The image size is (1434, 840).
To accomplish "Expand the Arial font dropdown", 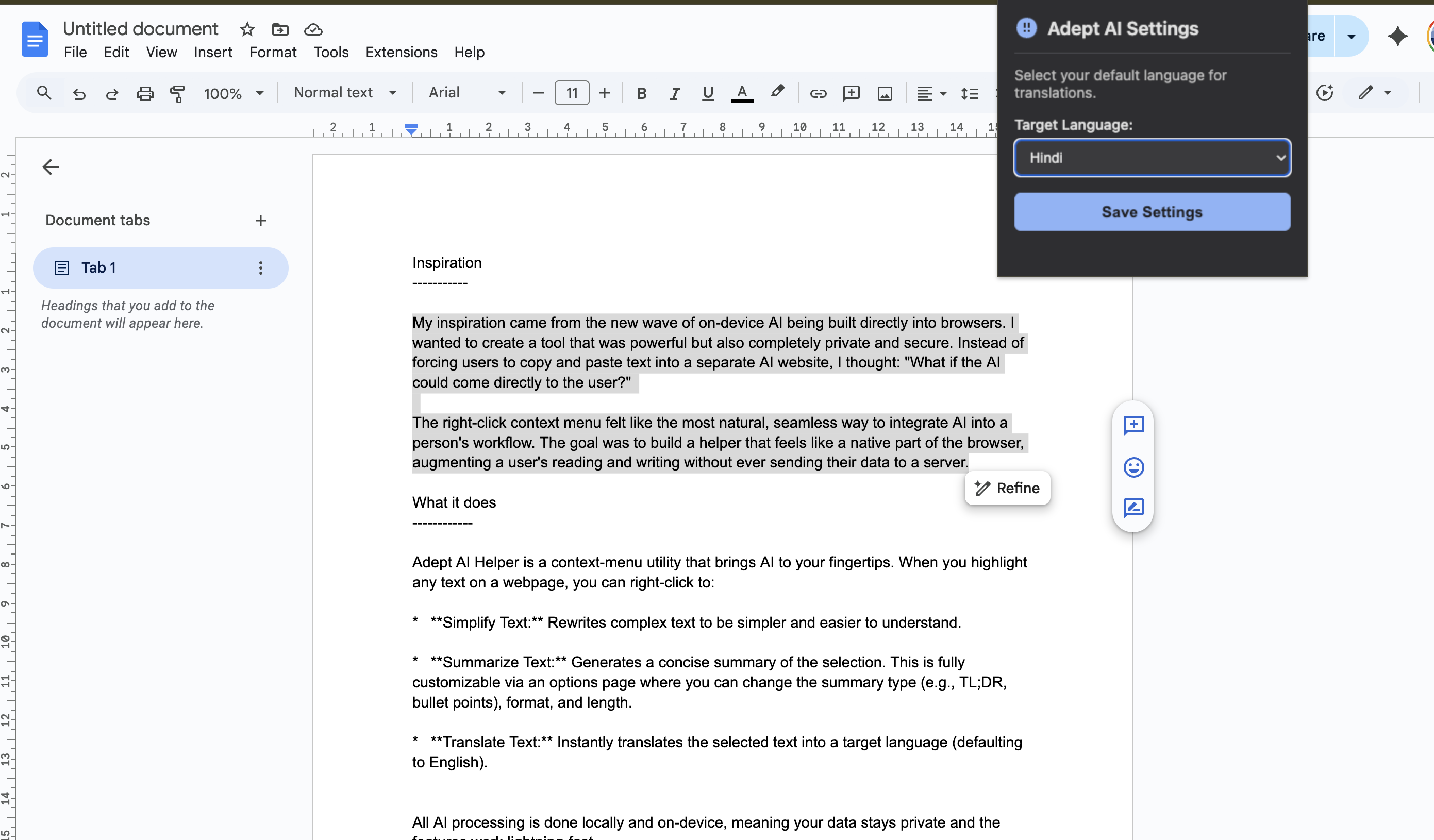I will 466,93.
